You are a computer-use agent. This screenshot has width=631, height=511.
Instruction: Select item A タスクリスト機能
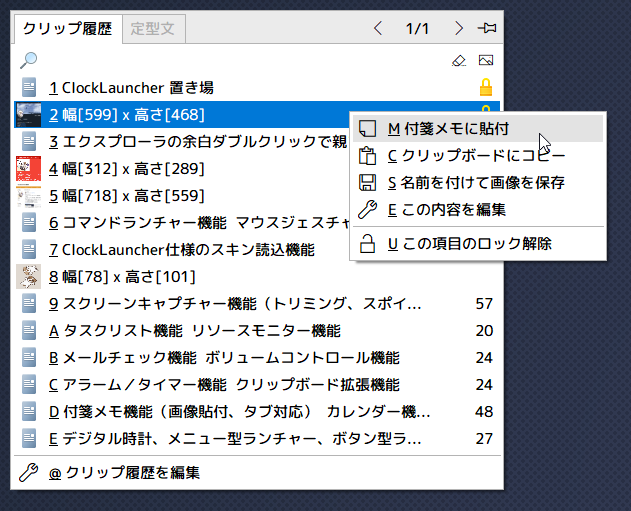[257, 330]
